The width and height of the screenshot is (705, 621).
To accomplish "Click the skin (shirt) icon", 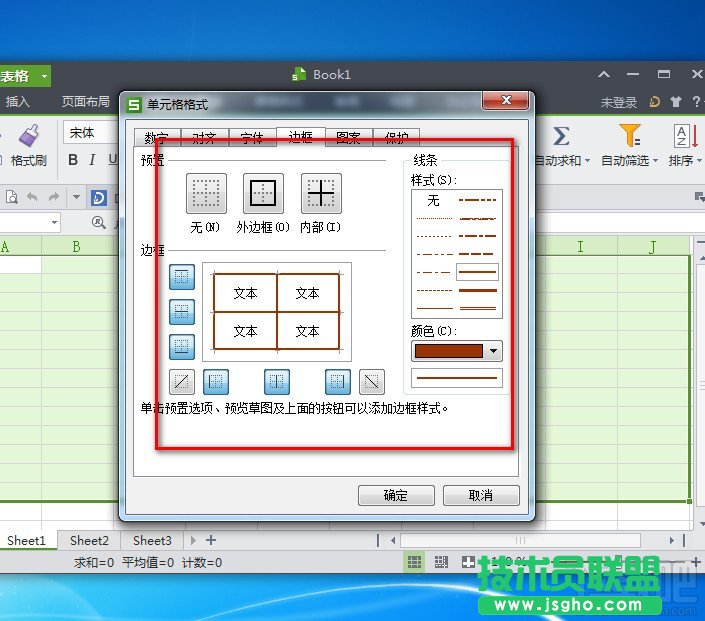I will 676,102.
